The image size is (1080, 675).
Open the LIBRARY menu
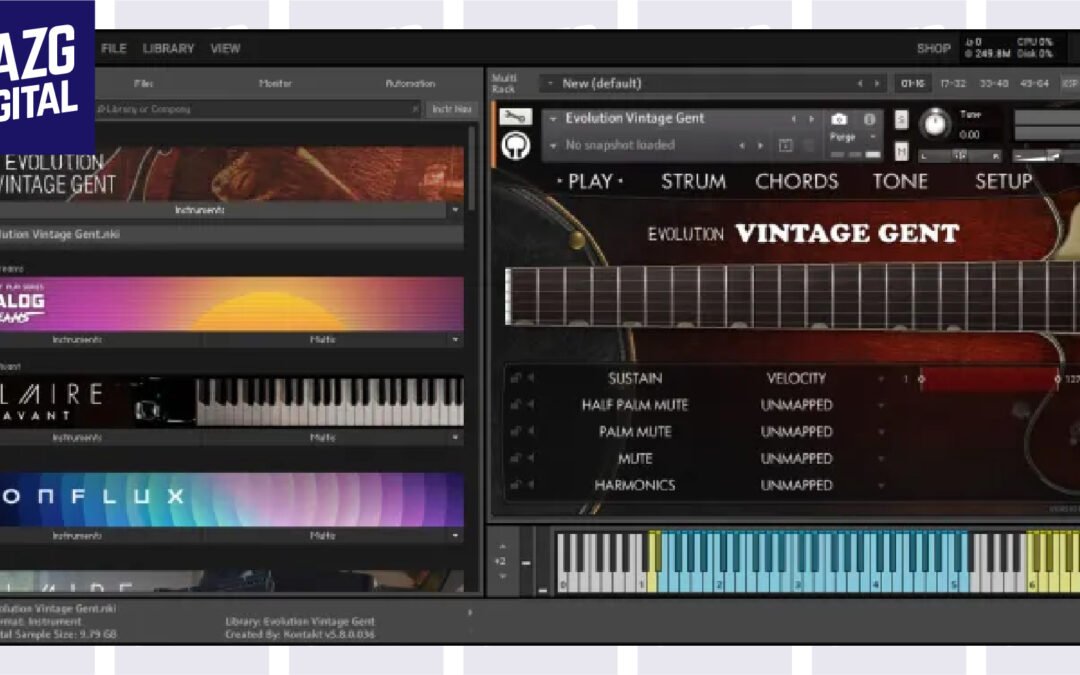coord(168,48)
